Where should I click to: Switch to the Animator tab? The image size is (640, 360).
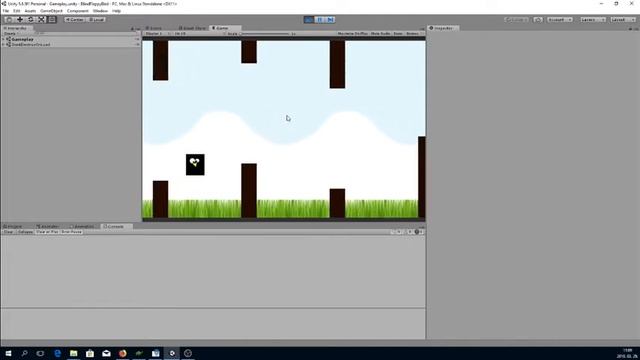coord(48,227)
